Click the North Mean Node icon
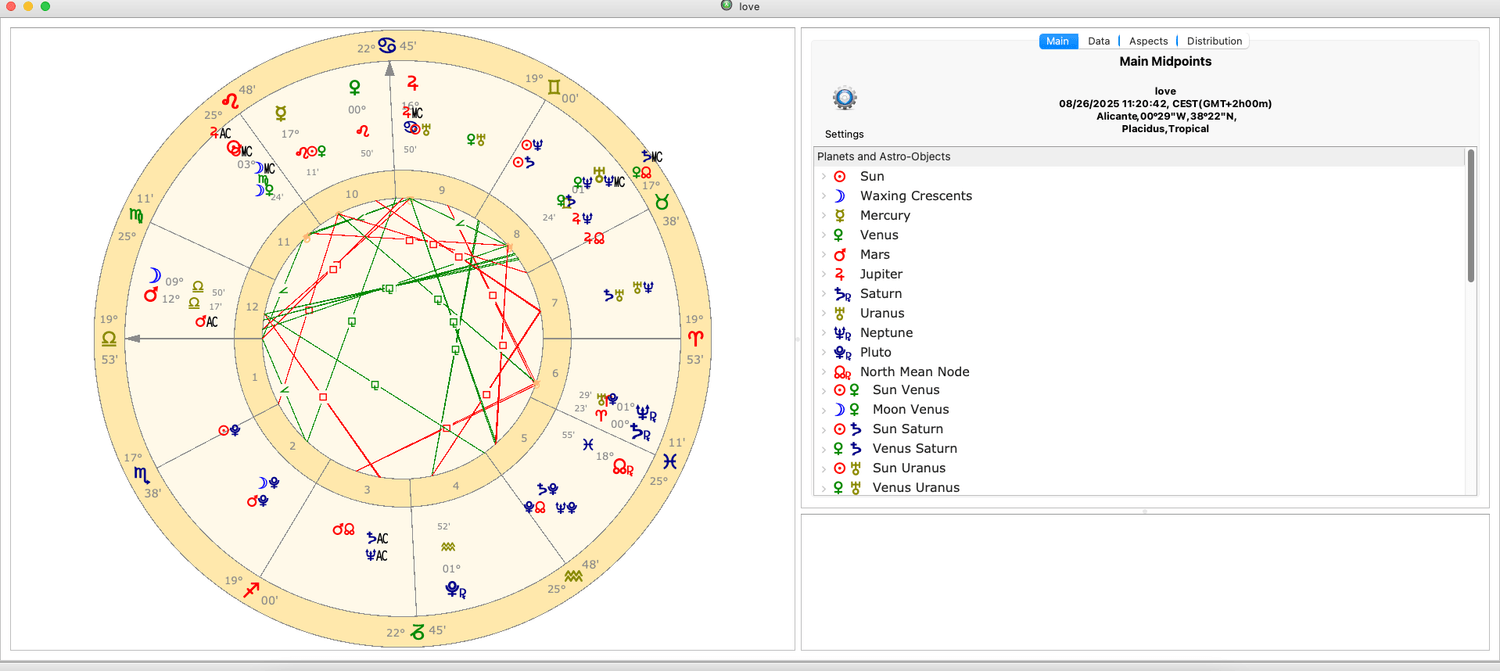1500x671 pixels. (x=842, y=372)
